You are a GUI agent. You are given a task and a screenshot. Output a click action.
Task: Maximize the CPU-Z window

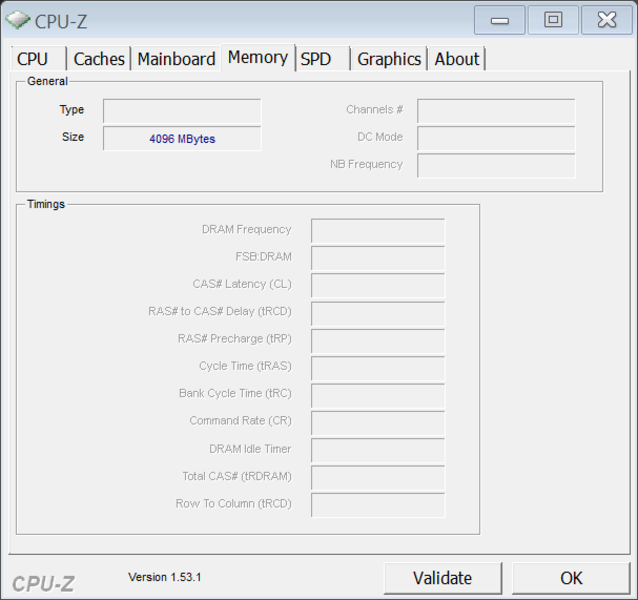pyautogui.click(x=553, y=20)
